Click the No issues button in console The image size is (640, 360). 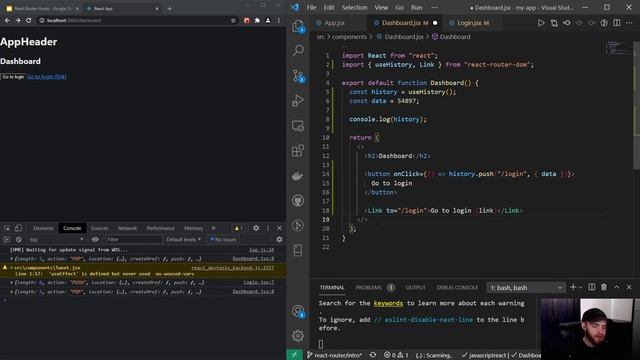223,240
